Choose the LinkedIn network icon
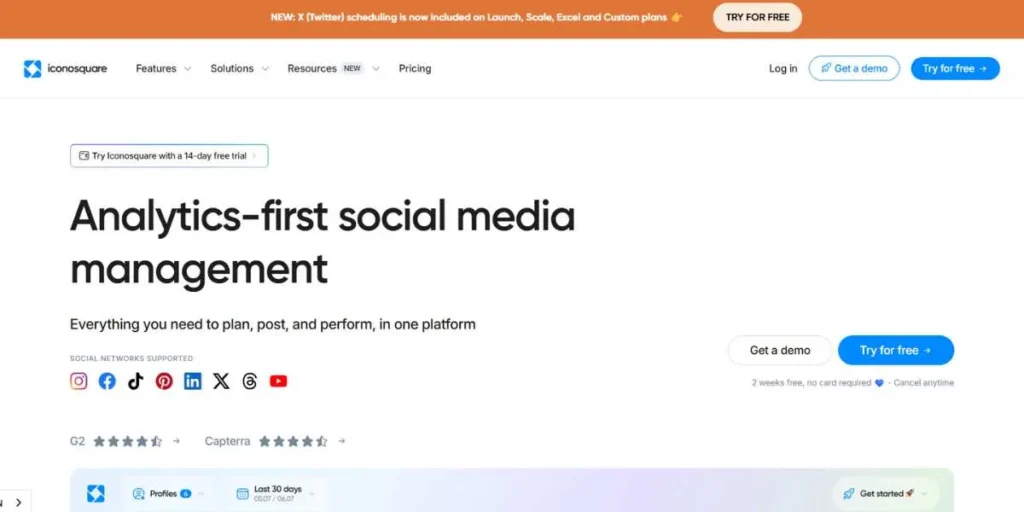This screenshot has width=1024, height=512. pyautogui.click(x=193, y=381)
